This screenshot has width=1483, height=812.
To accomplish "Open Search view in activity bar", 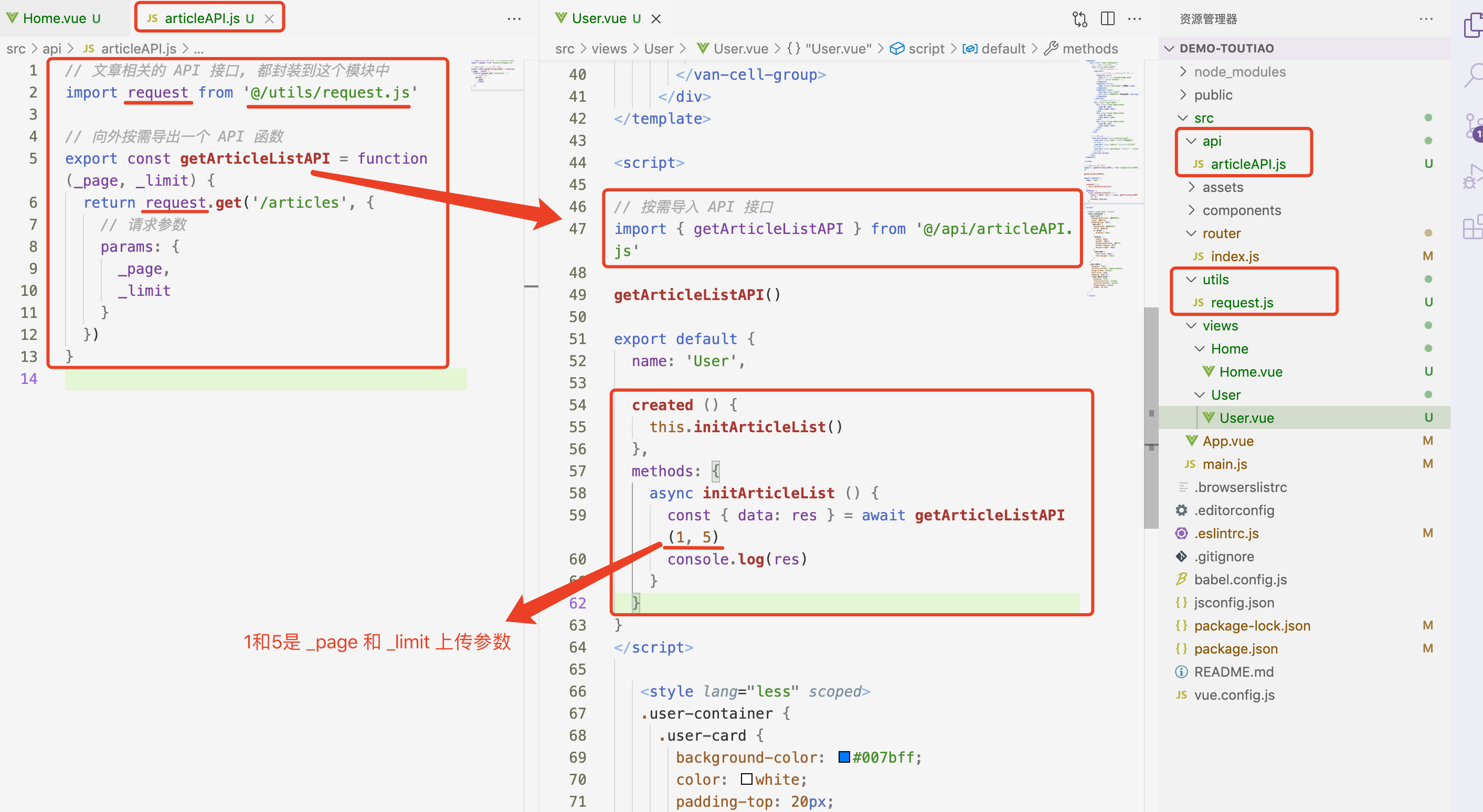I will pyautogui.click(x=1473, y=75).
